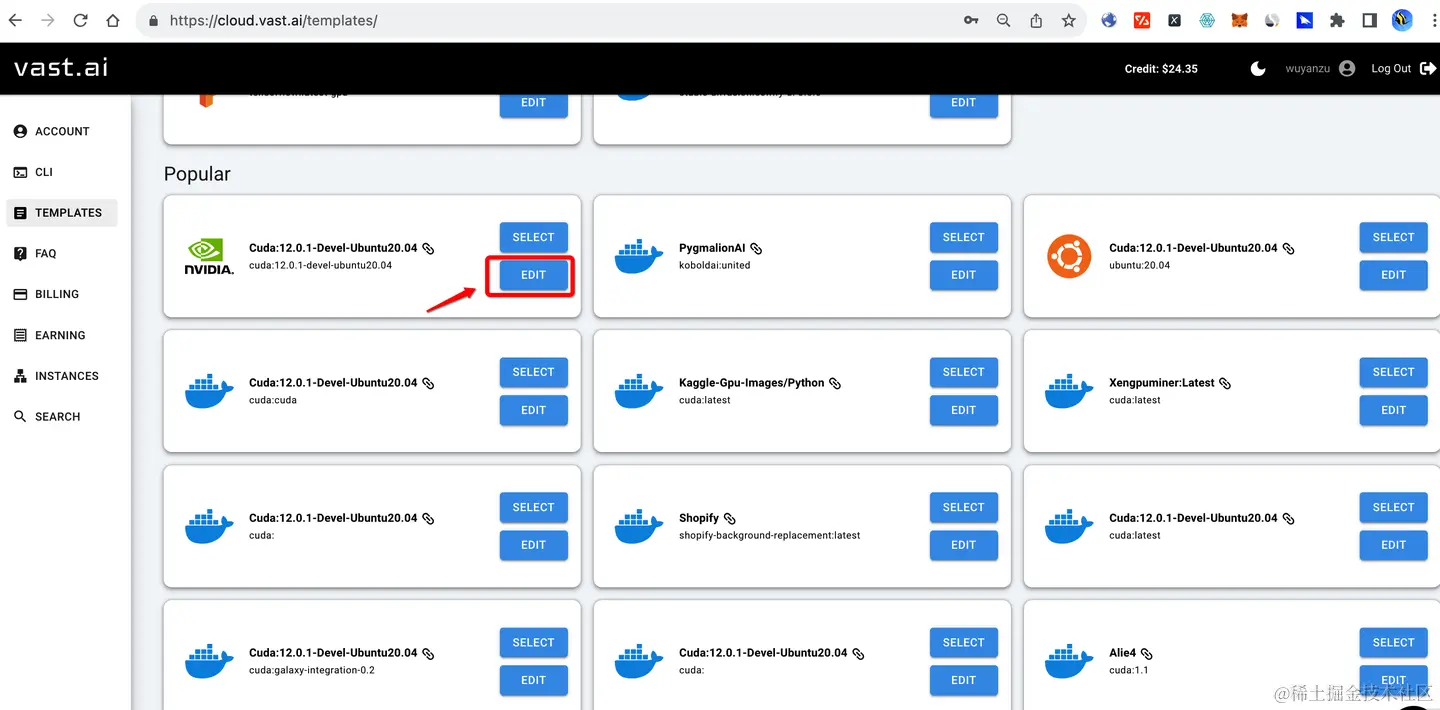Screen dimensions: 1440x710
Task: Select the Alie4 template
Action: (x=1393, y=642)
